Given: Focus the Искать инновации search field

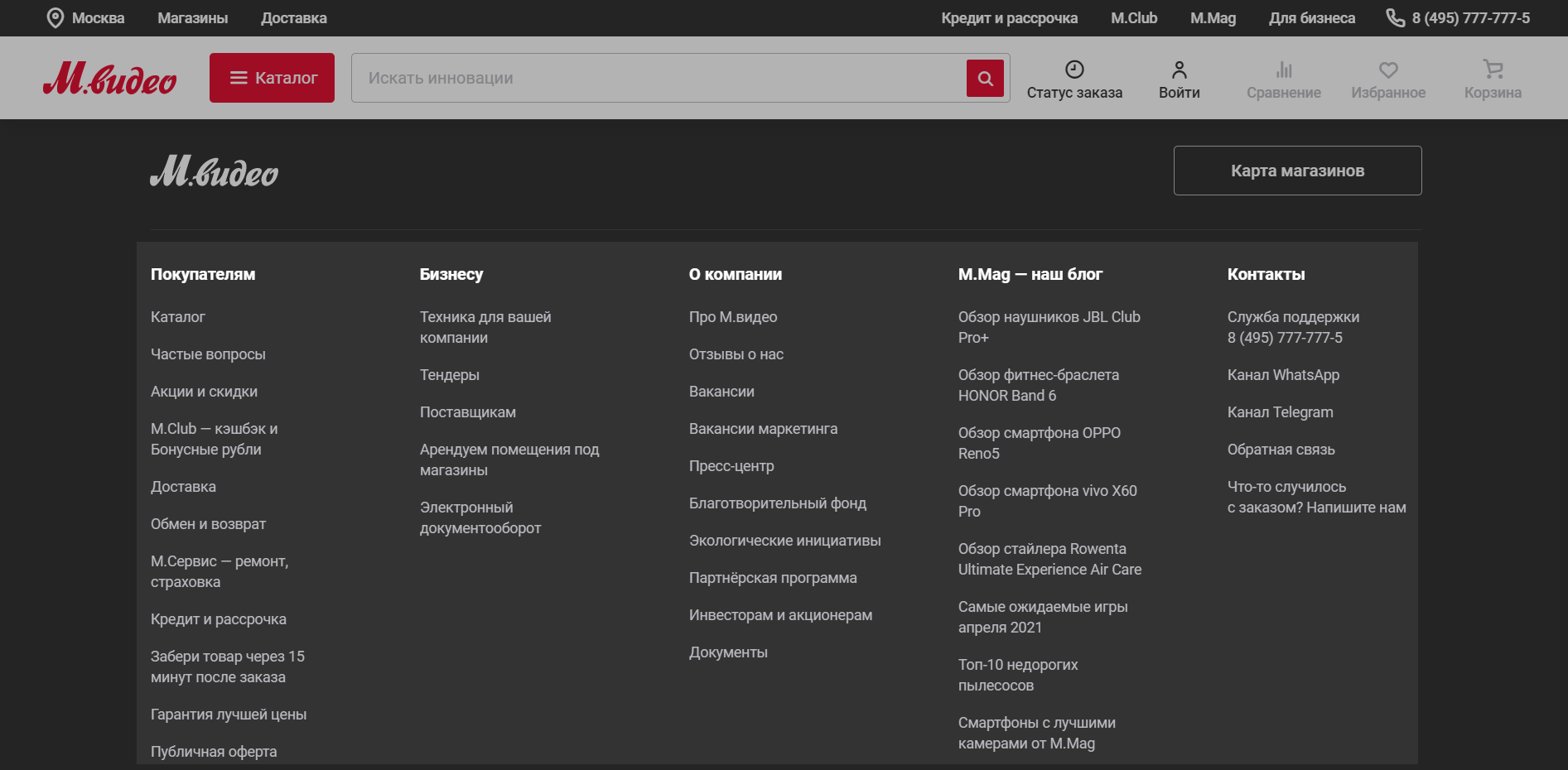Looking at the screenshot, I should click(x=659, y=78).
